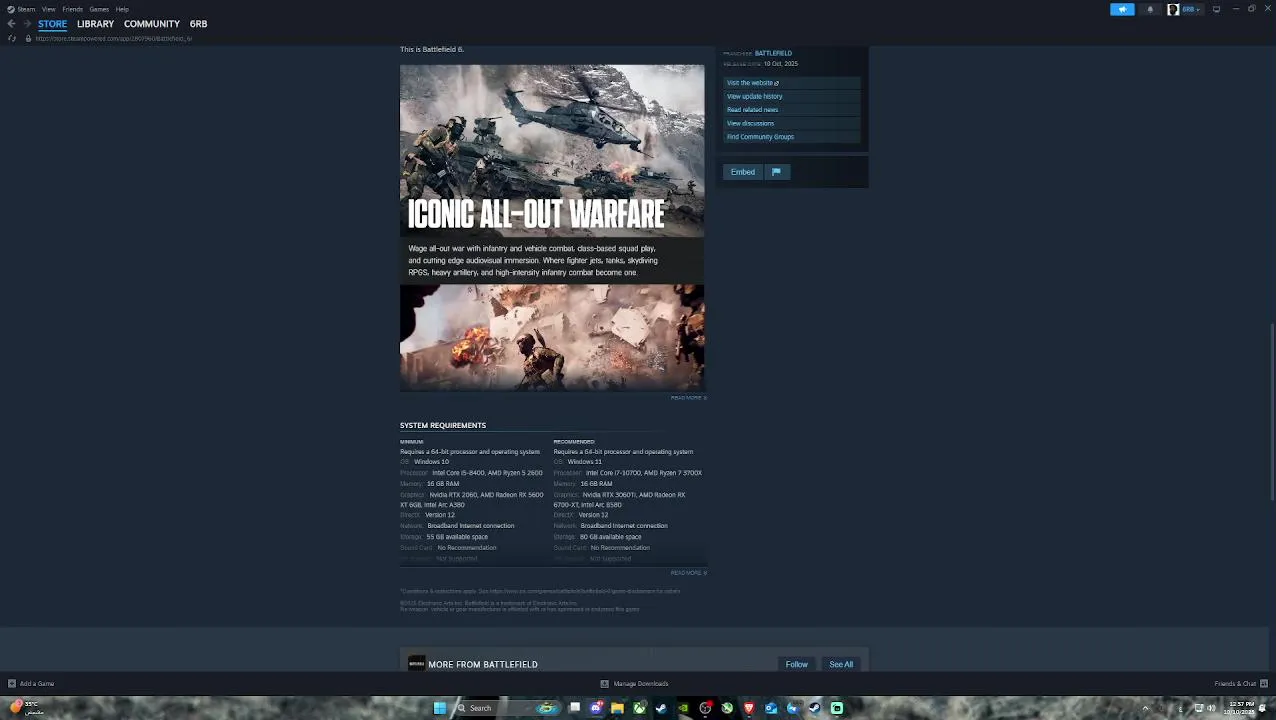Switch to Big Picture mode icon
1276x720 pixels.
pos(1216,9)
